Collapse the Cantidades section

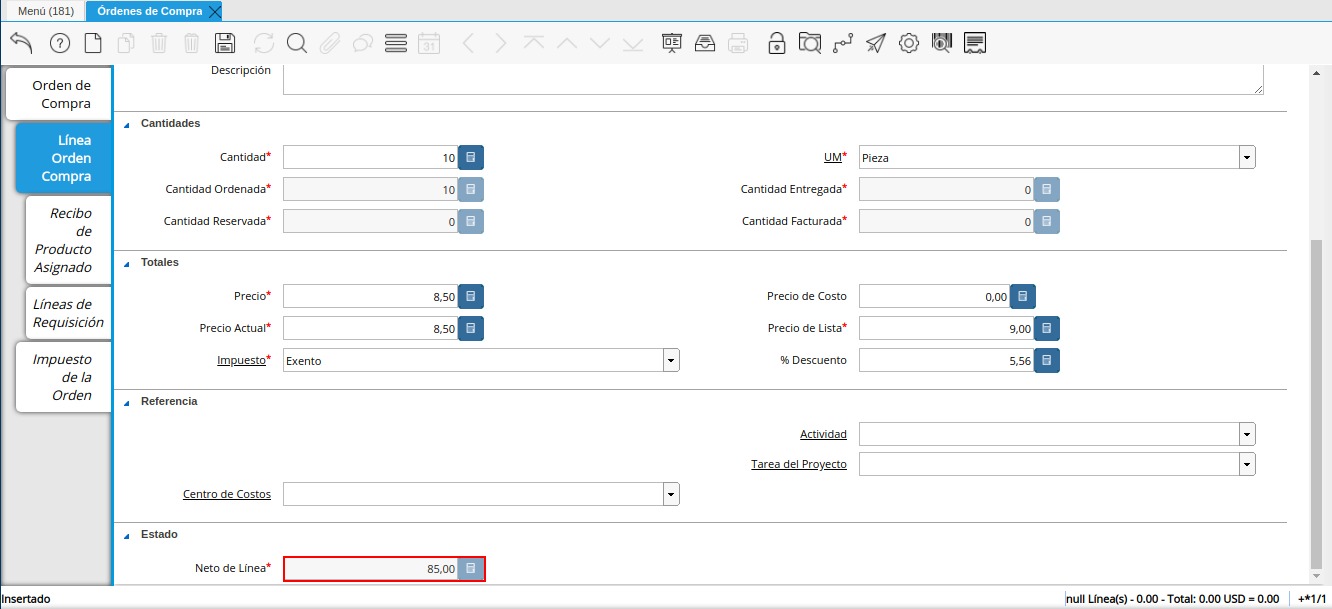pyautogui.click(x=127, y=124)
